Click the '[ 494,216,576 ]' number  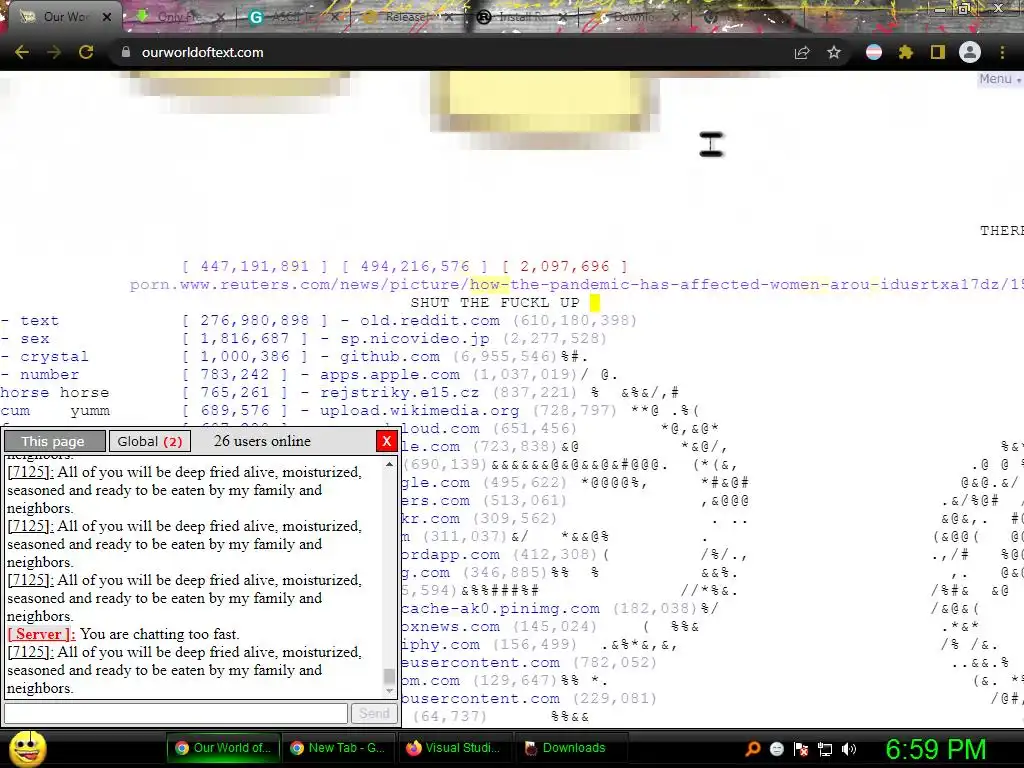pyautogui.click(x=415, y=266)
